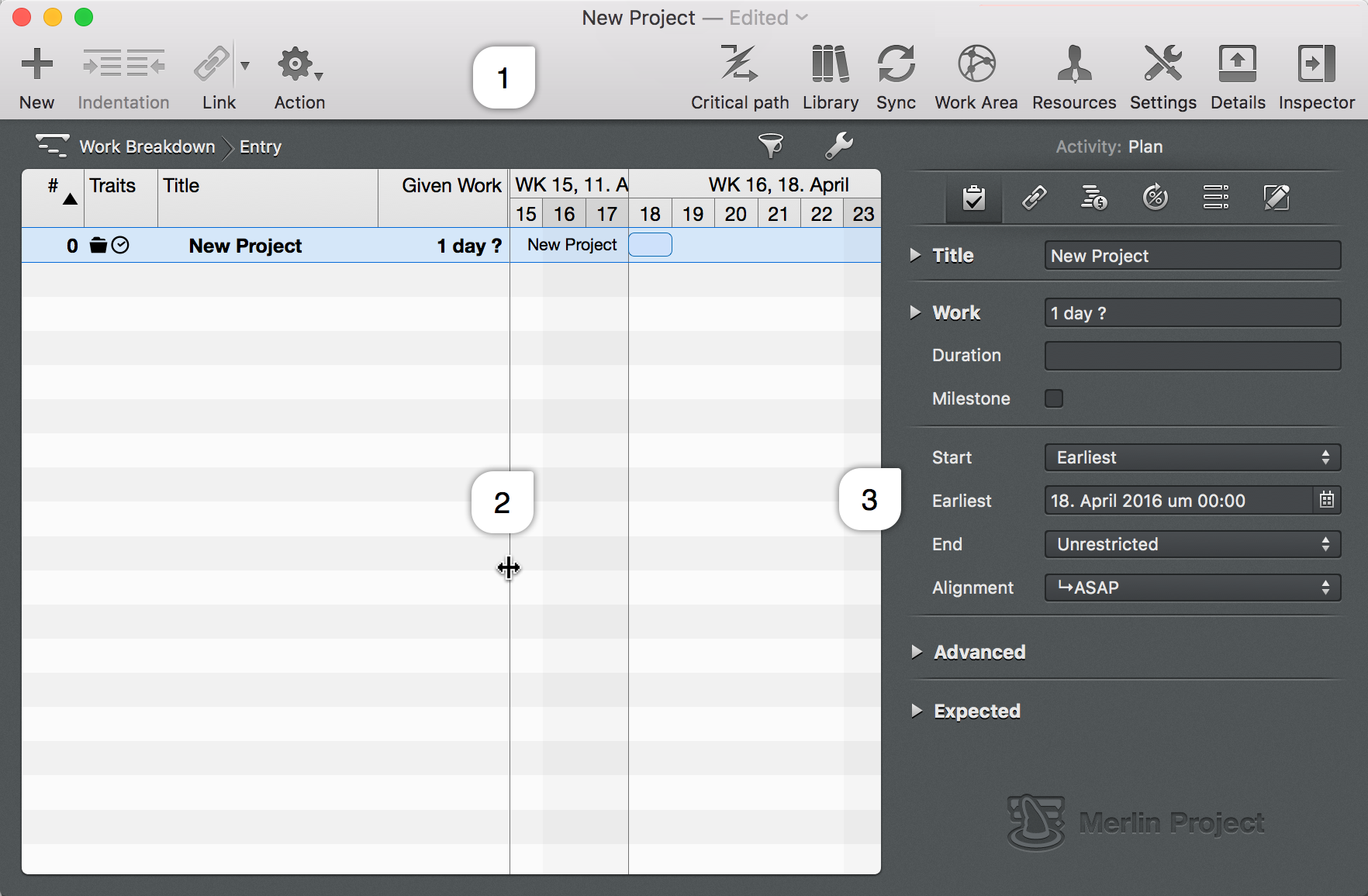Open the document title Edited dropdown
This screenshot has width=1368, height=896.
(768, 18)
